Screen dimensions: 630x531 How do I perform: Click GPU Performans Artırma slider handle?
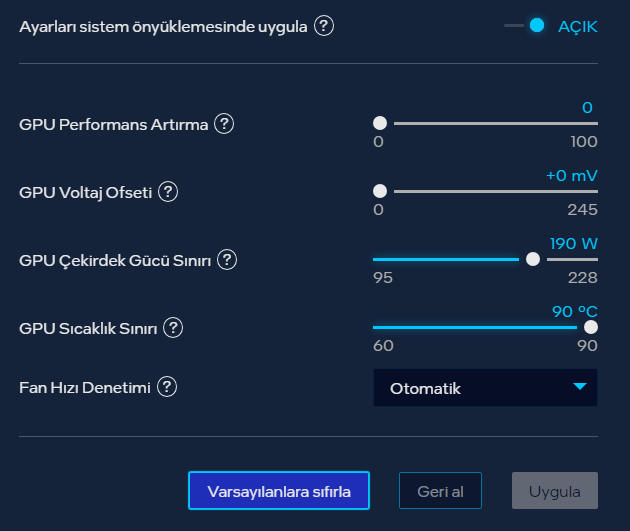380,123
